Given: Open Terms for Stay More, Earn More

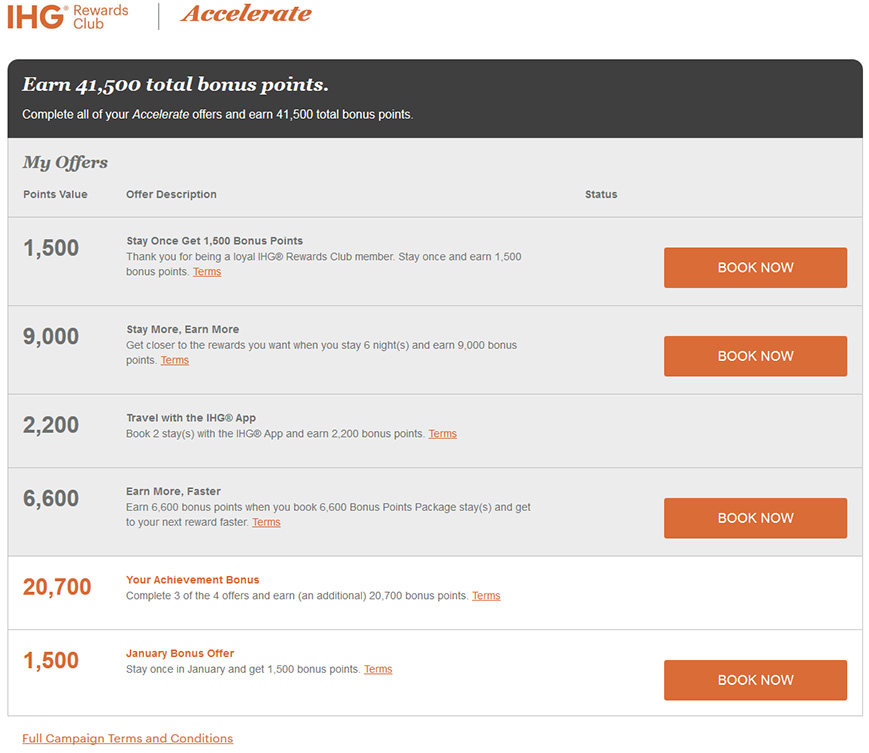Looking at the screenshot, I should click(175, 360).
